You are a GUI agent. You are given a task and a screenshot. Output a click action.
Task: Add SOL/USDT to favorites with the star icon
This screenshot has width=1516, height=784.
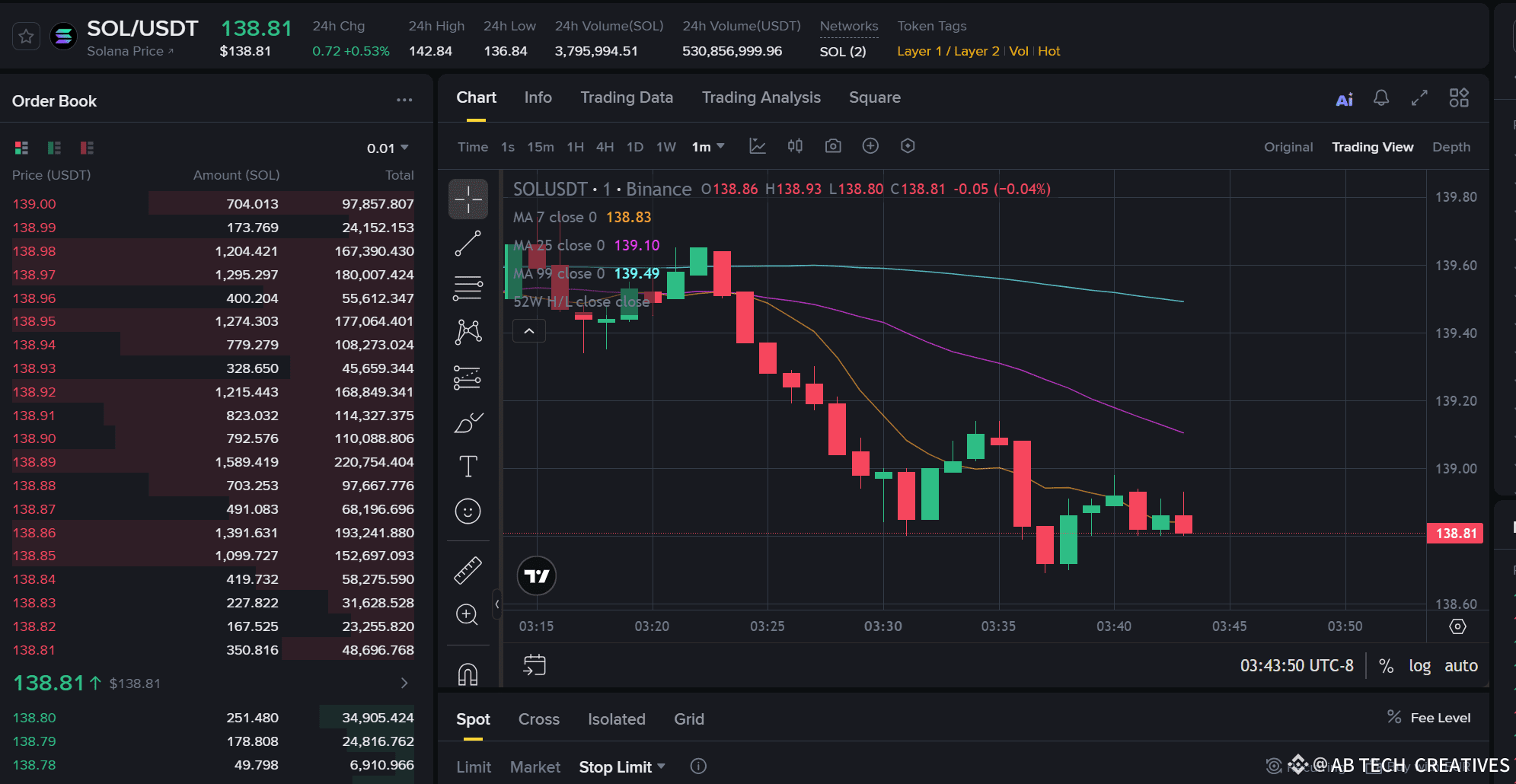26,37
